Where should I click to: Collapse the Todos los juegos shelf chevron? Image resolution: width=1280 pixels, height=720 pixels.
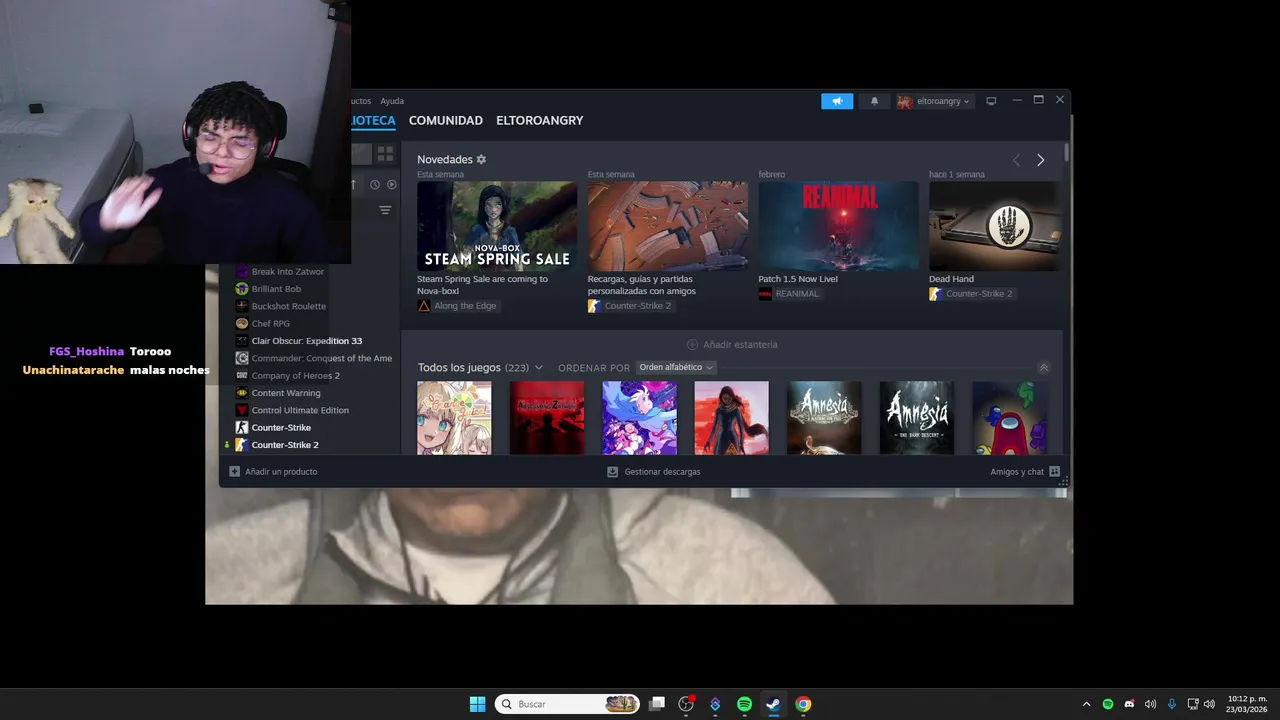[x=1043, y=368]
